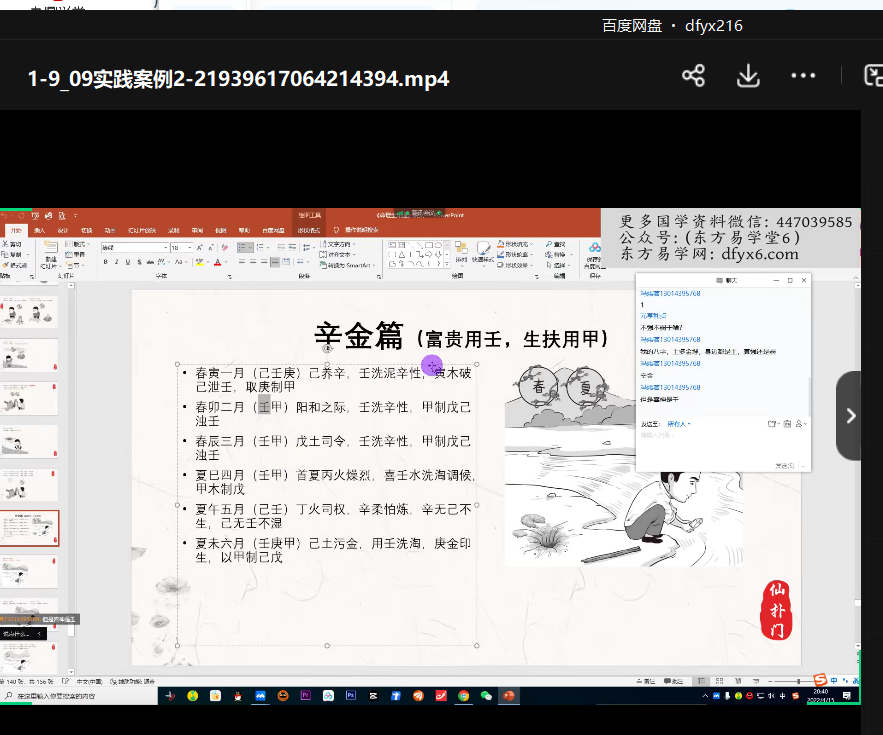Click the 发送 button in chat window

tap(787, 465)
